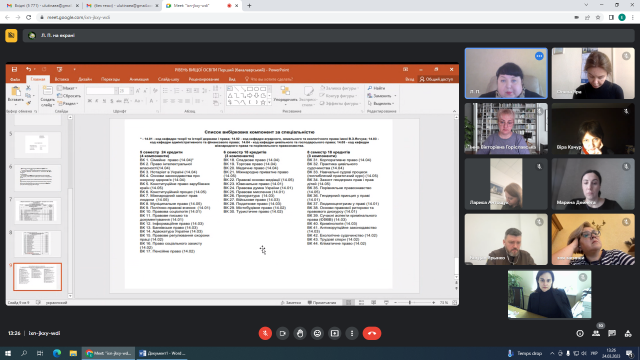Image resolution: width=640 pixels, height=360 pixels.
Task: Open the activities icon
Action: [x=628, y=333]
